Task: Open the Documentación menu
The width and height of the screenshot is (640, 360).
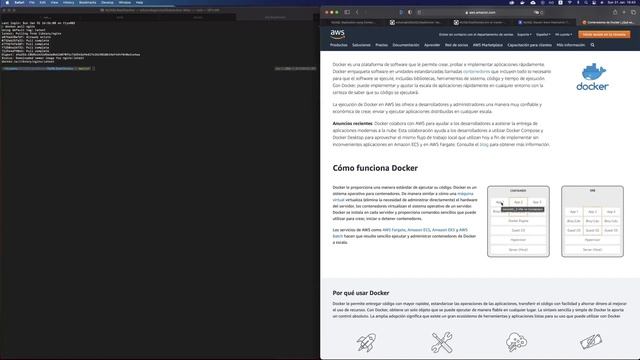Action: pos(406,45)
